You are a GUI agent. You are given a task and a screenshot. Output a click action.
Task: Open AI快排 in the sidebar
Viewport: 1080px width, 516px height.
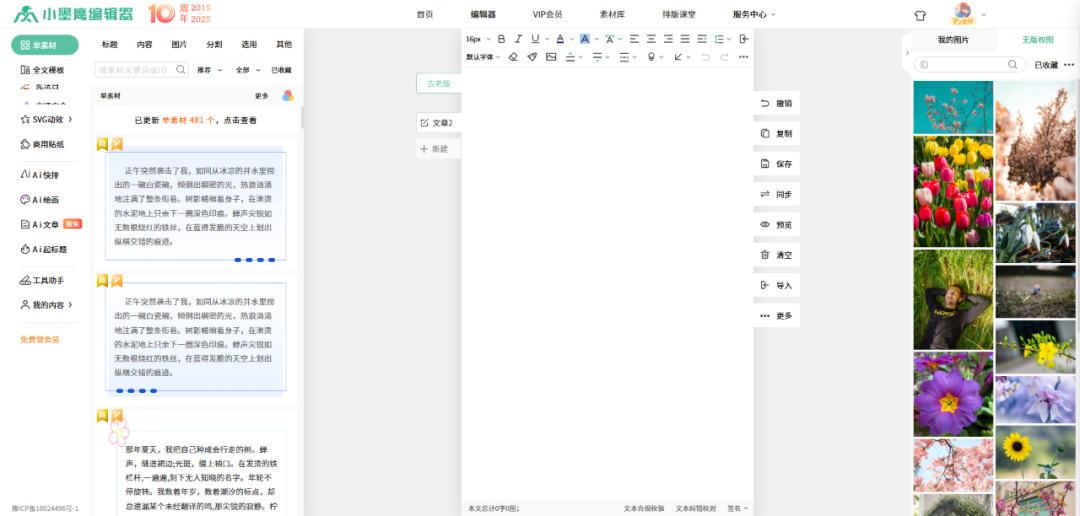pyautogui.click(x=41, y=175)
